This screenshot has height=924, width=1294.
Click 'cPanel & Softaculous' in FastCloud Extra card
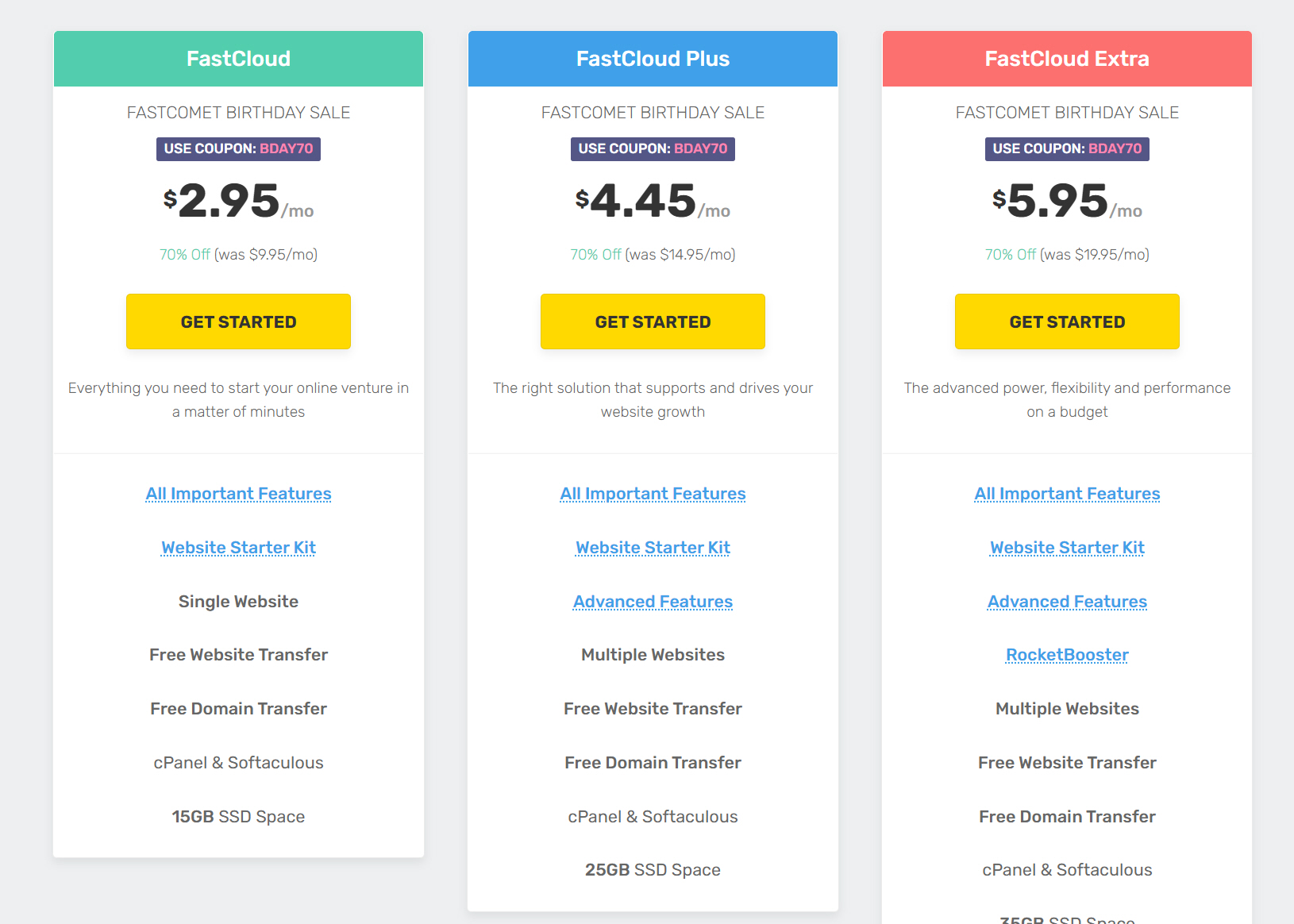pos(1067,870)
